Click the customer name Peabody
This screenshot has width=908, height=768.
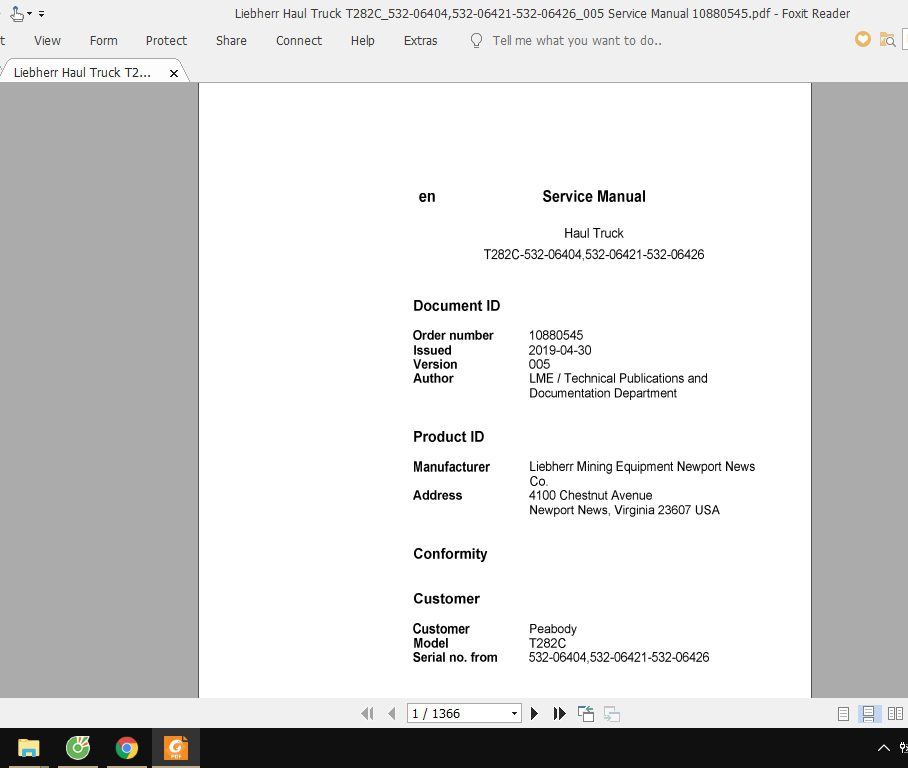coord(553,629)
